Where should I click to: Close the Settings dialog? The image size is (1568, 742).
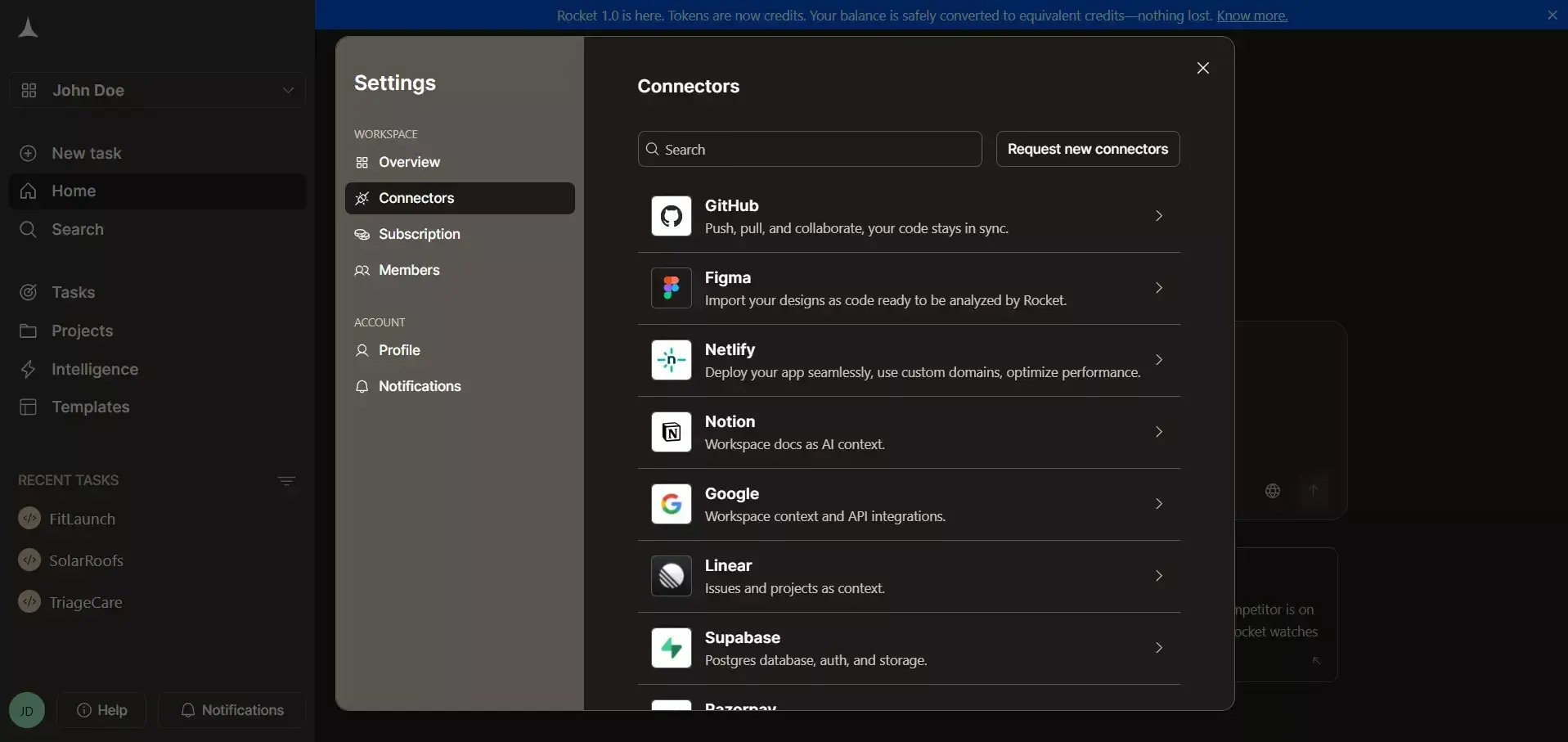pyautogui.click(x=1202, y=68)
